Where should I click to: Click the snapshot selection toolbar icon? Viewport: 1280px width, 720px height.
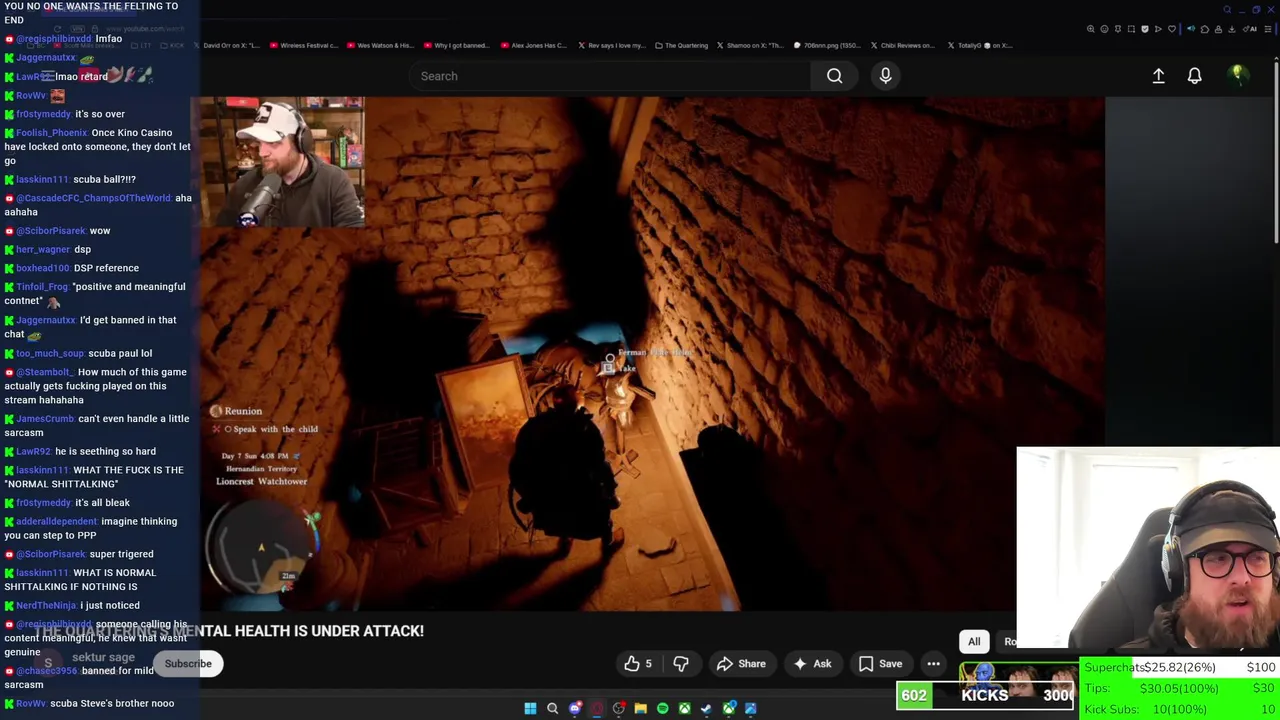(1131, 29)
